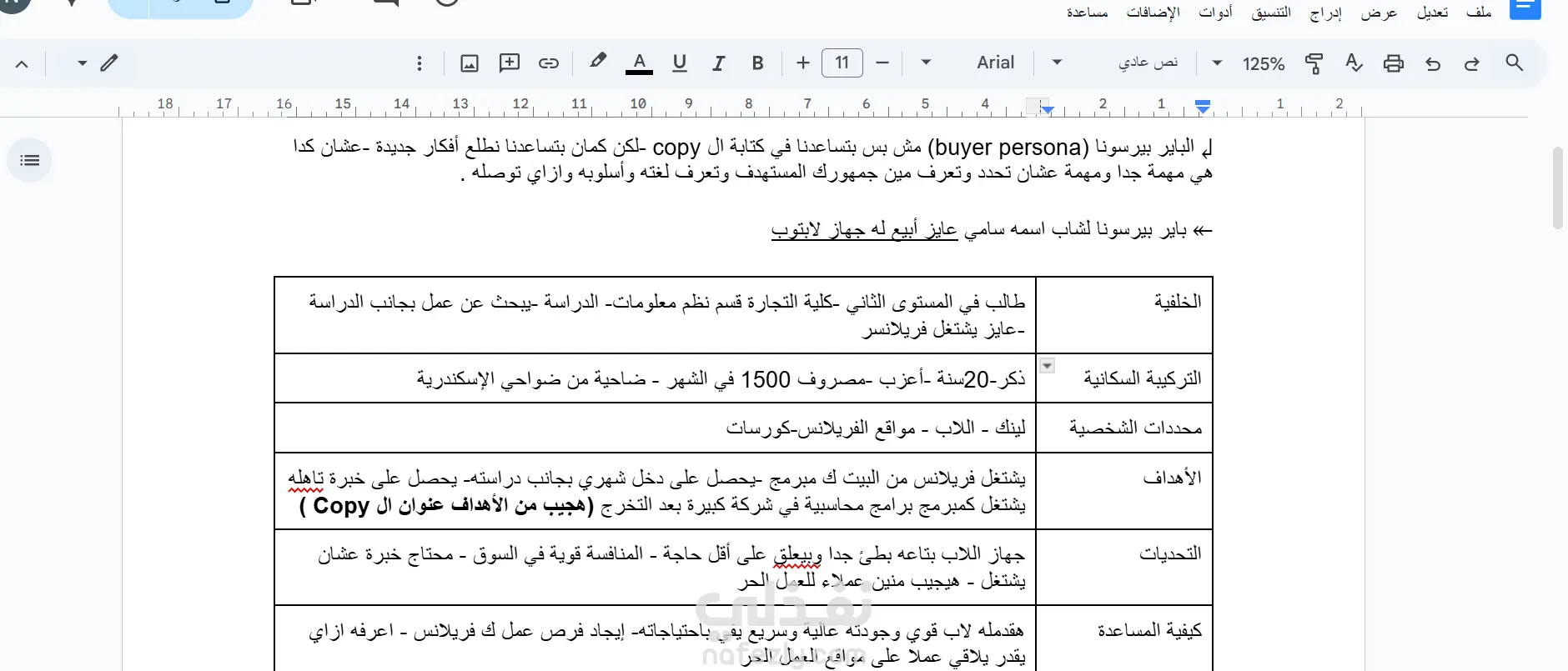The height and width of the screenshot is (671, 1568).
Task: Click the table cell التحديات
Action: click(x=1124, y=568)
